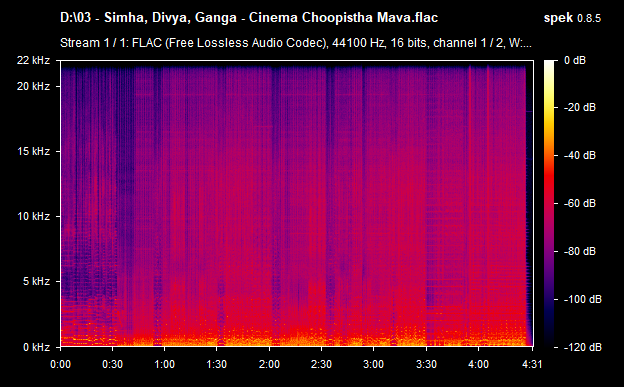Select the Stream 1 / 1 FLAC codec info line

point(296,43)
